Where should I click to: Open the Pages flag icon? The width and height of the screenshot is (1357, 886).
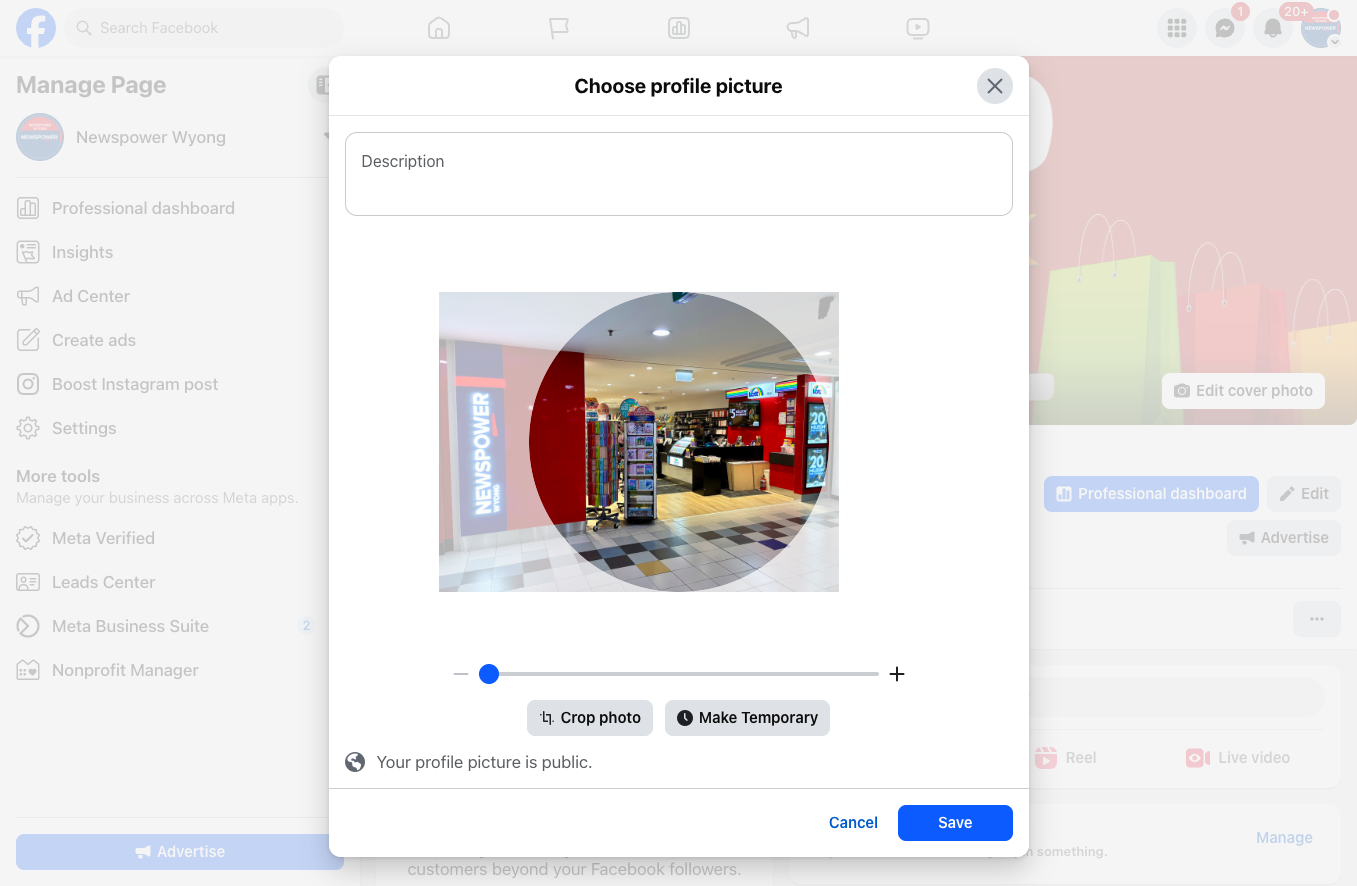(x=559, y=28)
